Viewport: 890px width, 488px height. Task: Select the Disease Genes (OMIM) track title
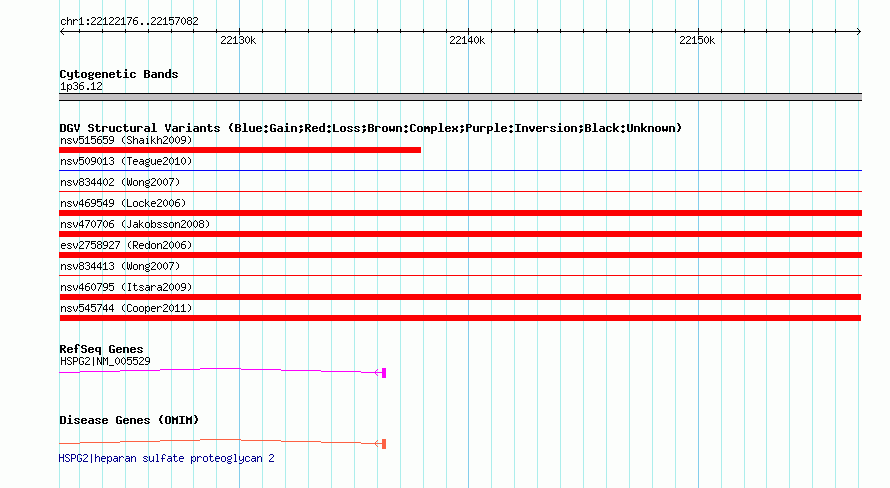[x=129, y=420]
